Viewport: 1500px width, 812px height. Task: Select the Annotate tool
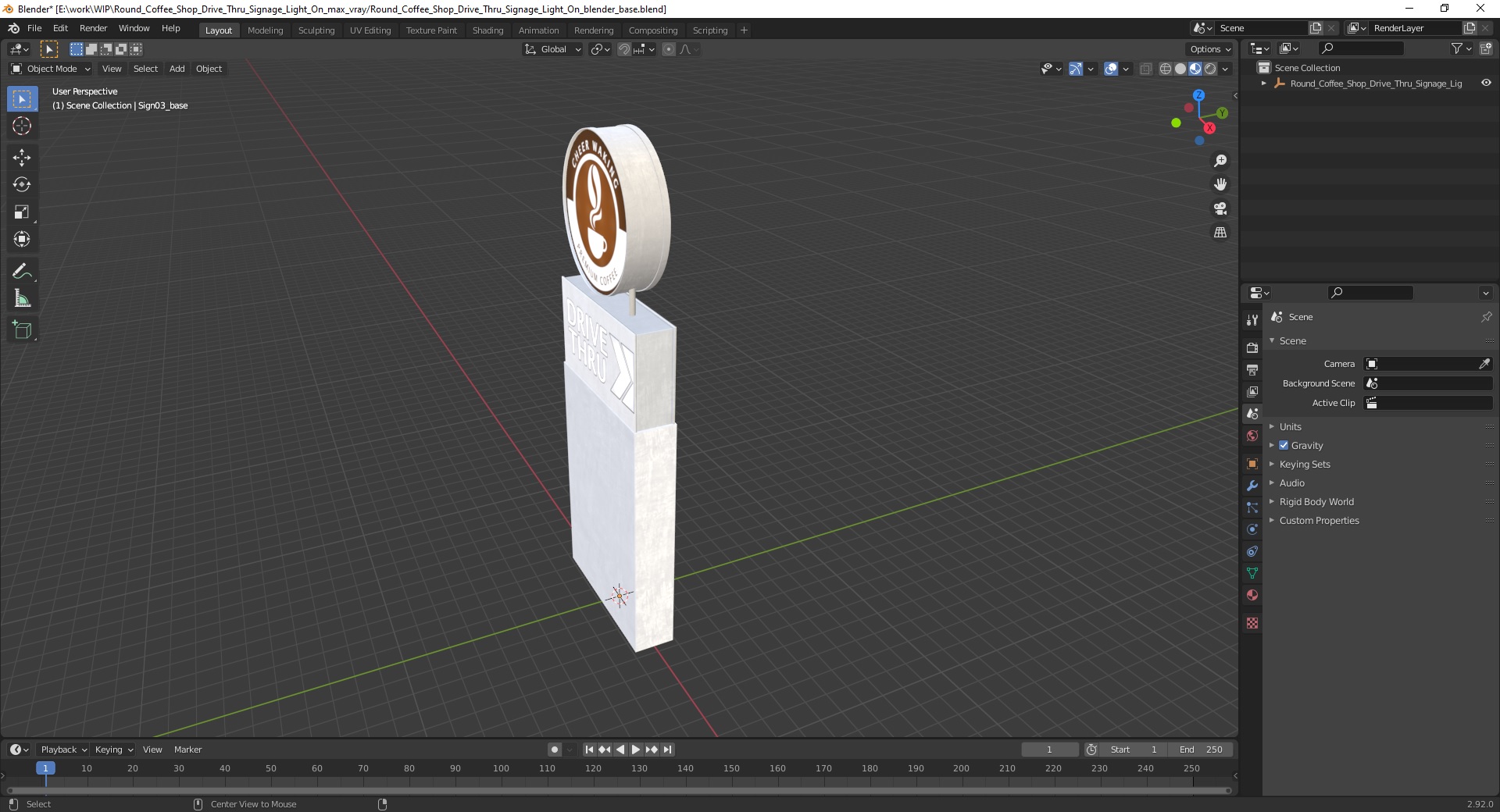point(22,271)
